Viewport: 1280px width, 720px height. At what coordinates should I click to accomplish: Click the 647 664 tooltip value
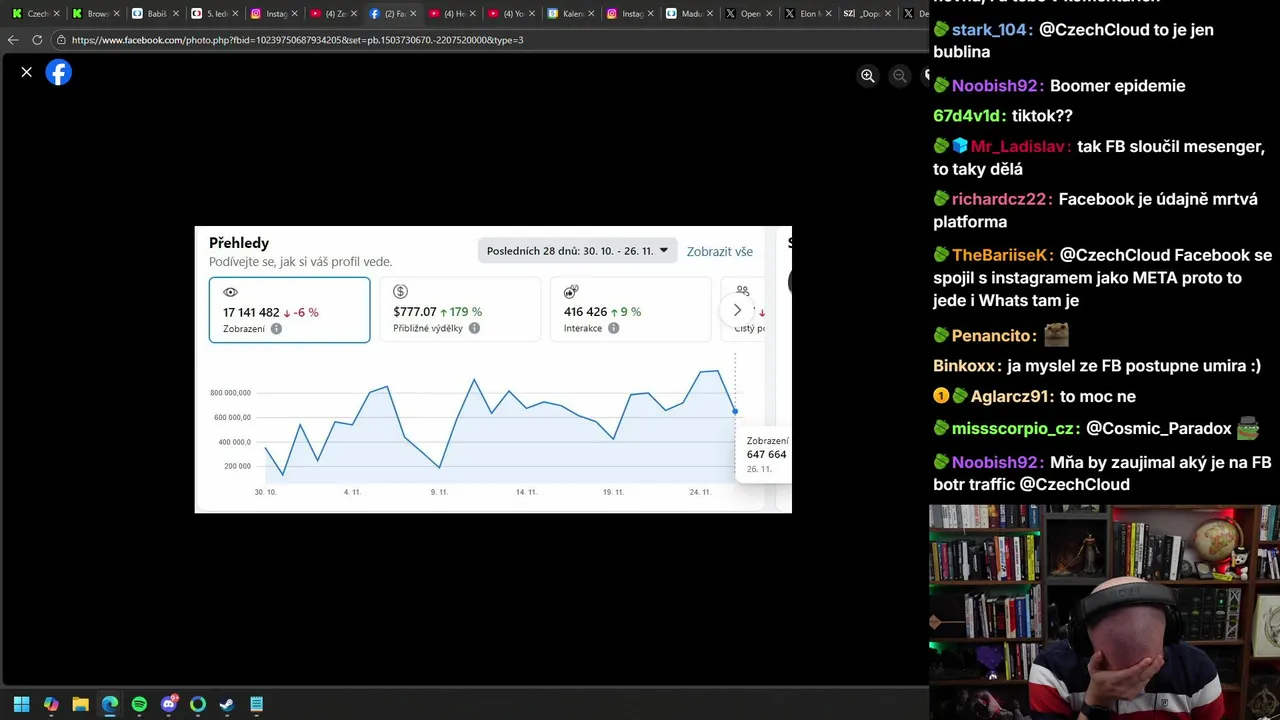tap(766, 454)
